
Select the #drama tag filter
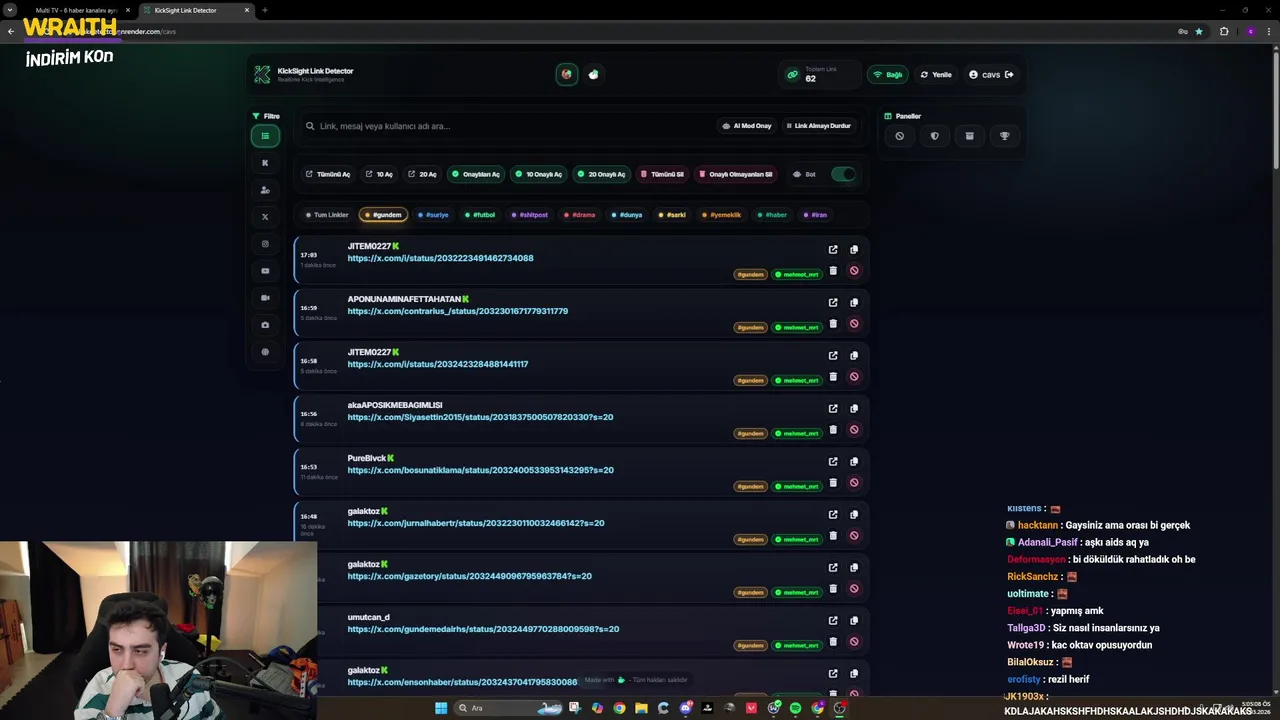[580, 215]
